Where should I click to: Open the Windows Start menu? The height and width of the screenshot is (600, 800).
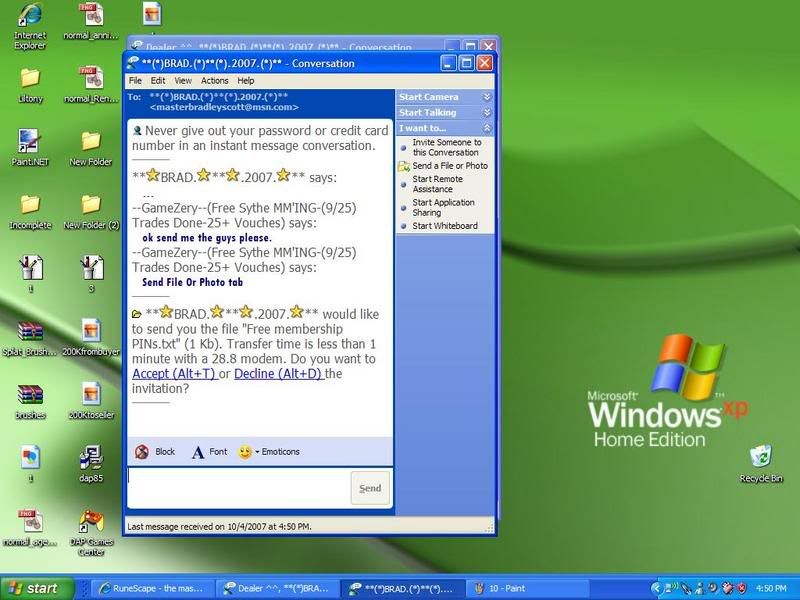(x=36, y=588)
